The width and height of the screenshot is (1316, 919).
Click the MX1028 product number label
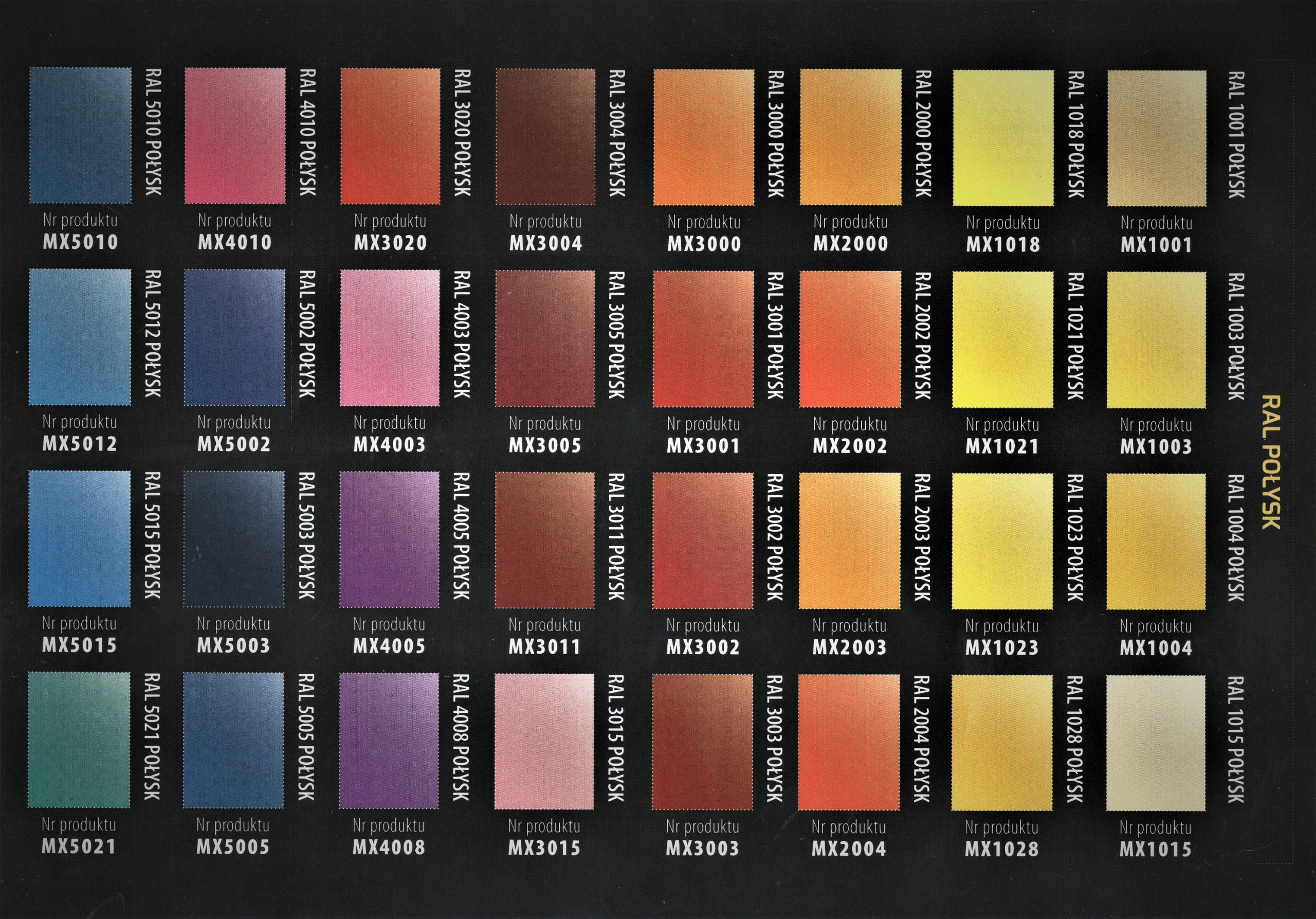click(x=1002, y=849)
